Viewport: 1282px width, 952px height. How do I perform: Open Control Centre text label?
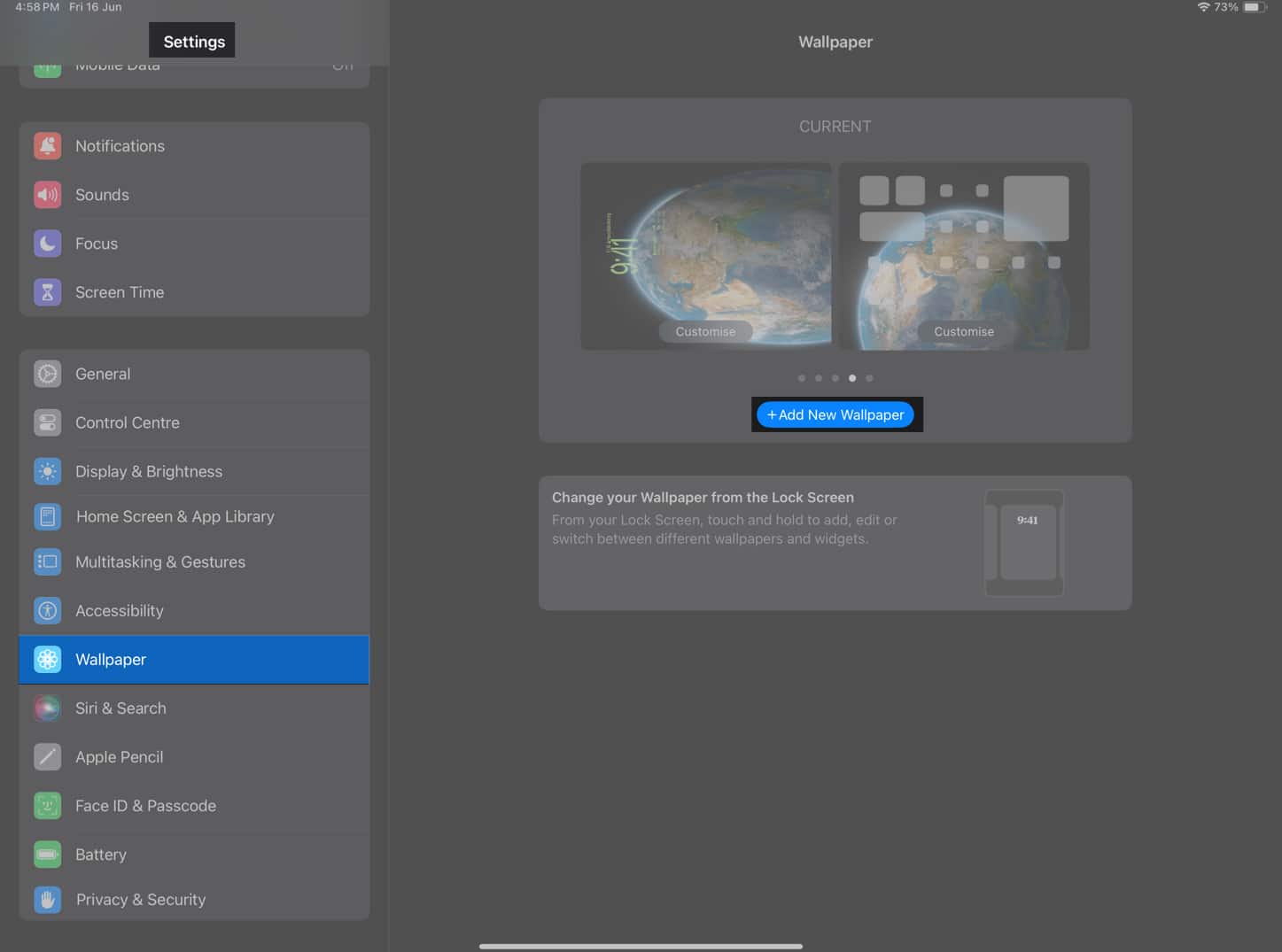(128, 422)
